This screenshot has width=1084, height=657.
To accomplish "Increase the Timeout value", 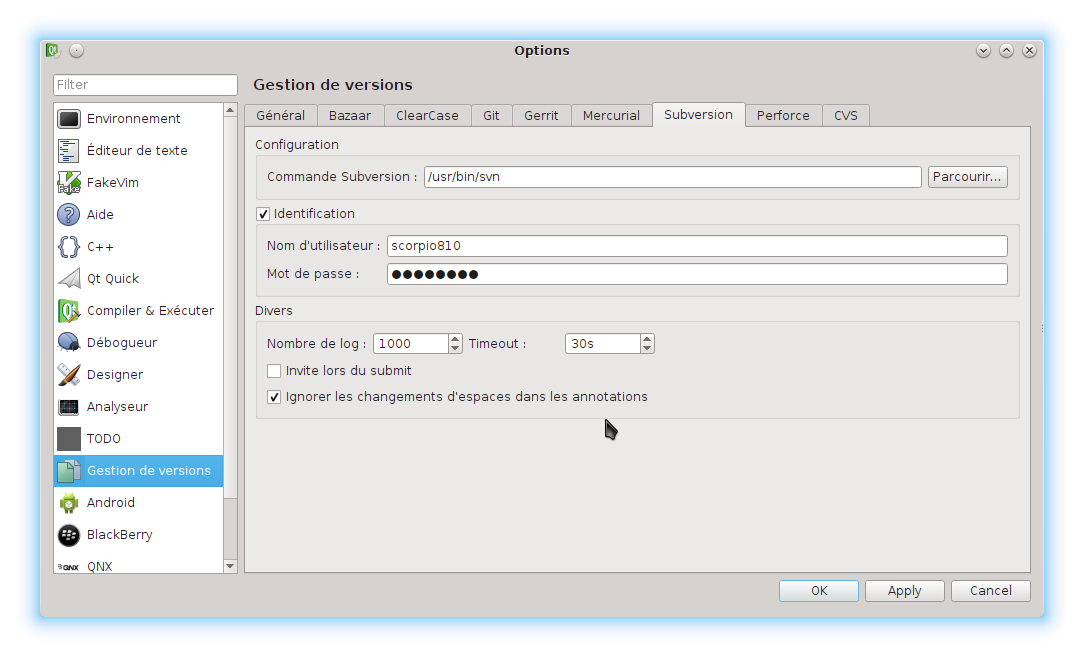I will [x=647, y=339].
